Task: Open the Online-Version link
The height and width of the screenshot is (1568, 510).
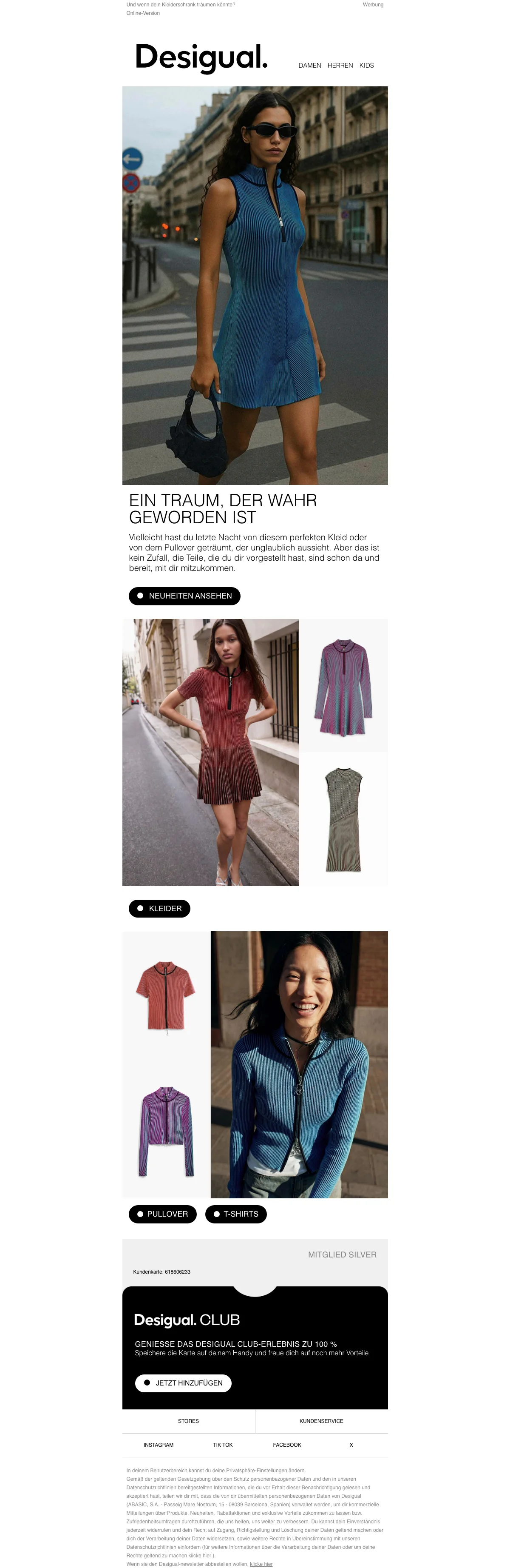Action: tap(143, 13)
